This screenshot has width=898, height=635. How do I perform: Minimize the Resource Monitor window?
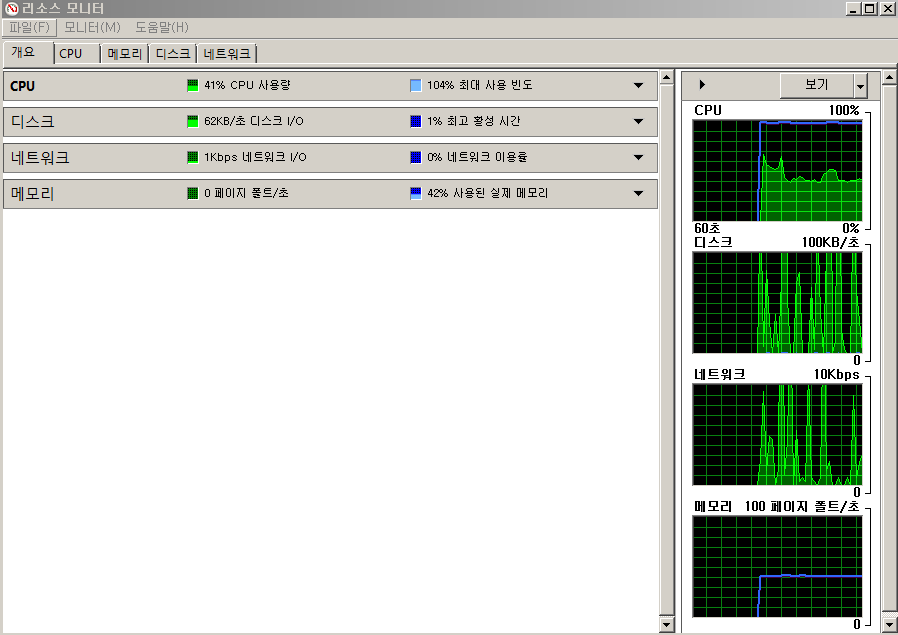pyautogui.click(x=853, y=9)
